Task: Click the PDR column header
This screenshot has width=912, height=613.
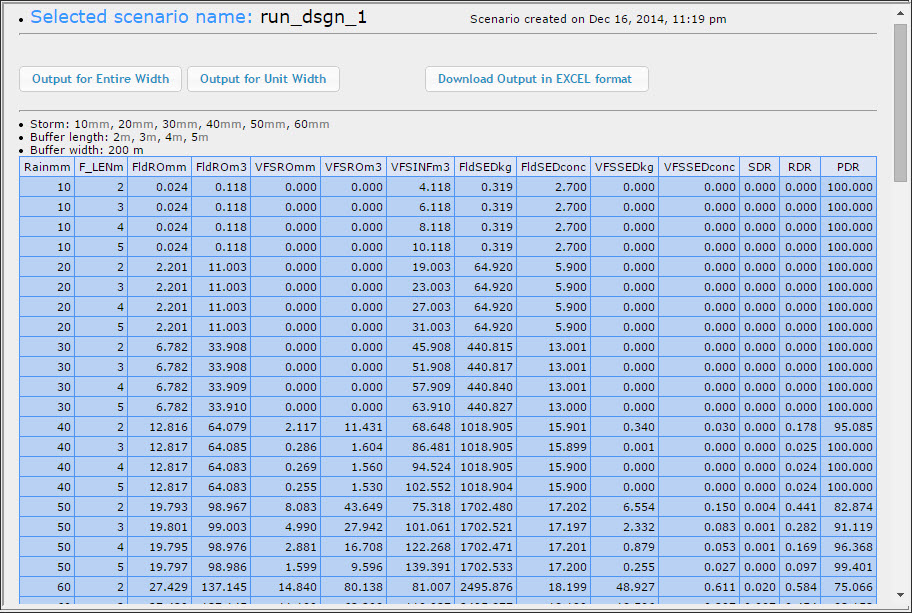Action: tap(848, 167)
